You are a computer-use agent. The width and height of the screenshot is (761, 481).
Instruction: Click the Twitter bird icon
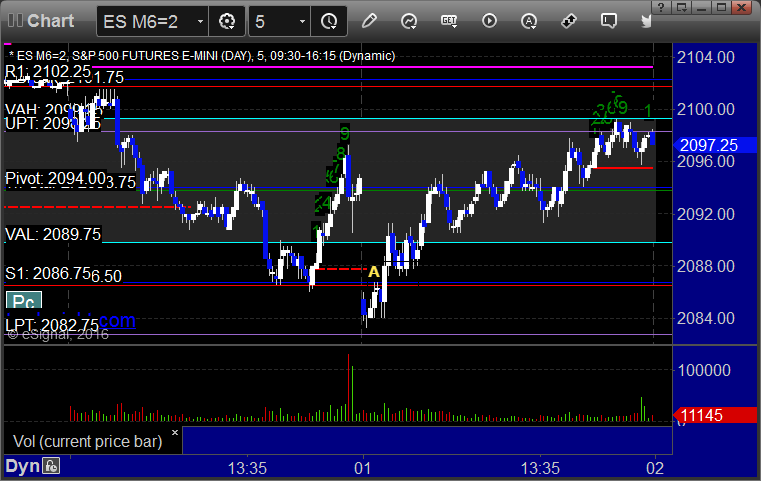[646, 21]
